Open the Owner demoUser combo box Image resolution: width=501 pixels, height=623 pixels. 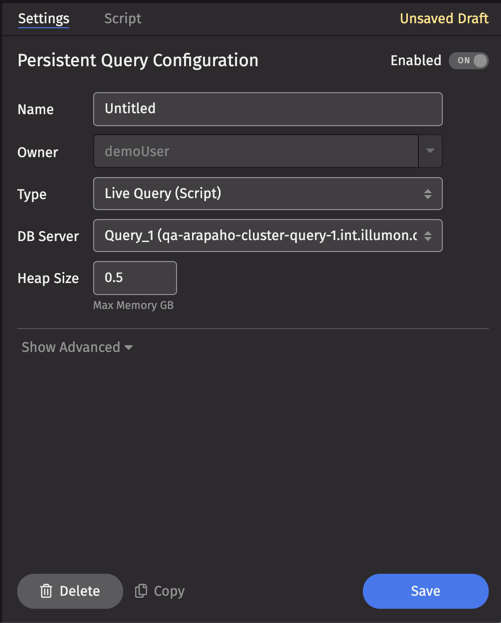[268, 151]
